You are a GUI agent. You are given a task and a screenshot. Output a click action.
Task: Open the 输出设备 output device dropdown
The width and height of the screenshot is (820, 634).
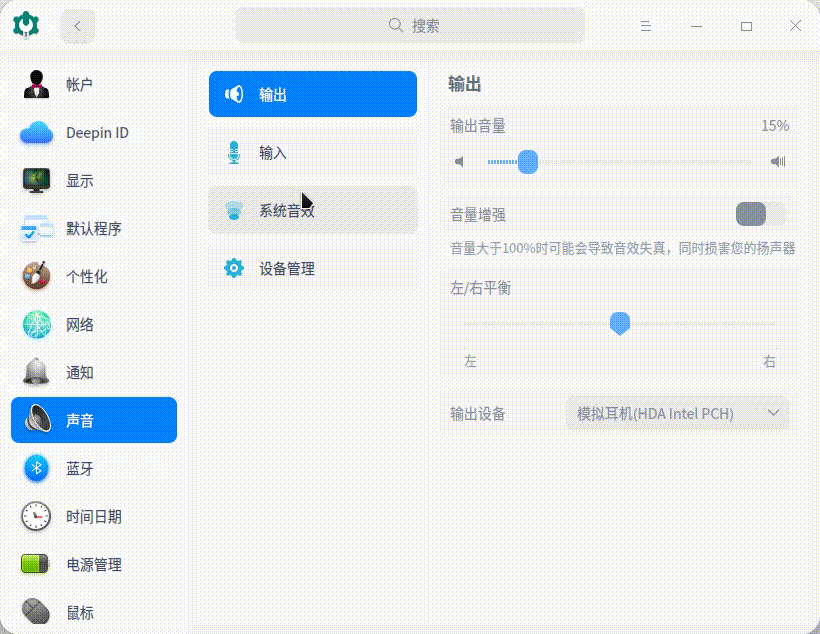pos(677,413)
